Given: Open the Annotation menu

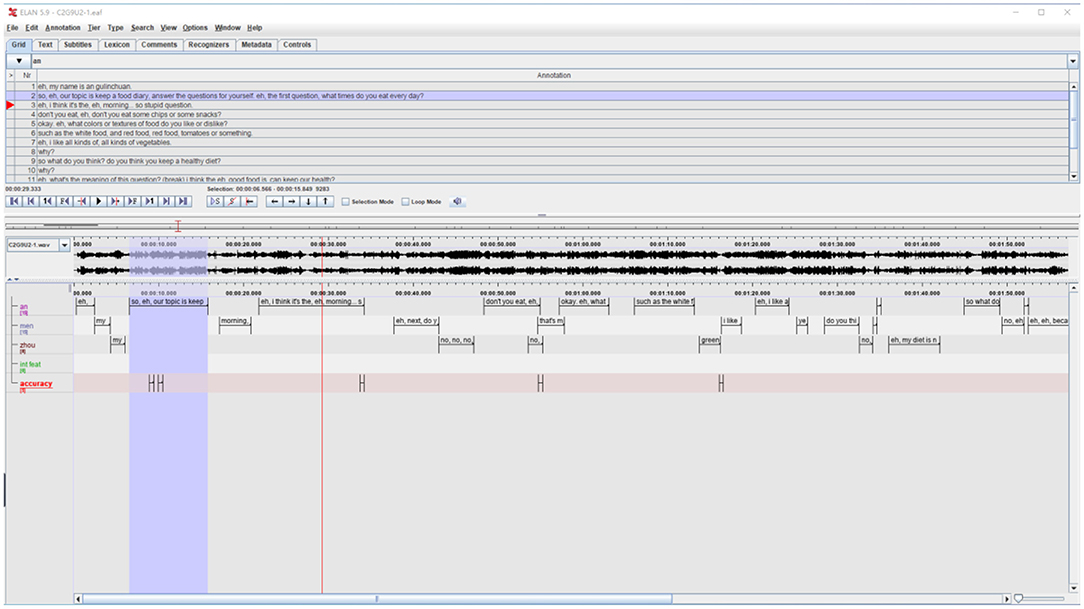Looking at the screenshot, I should point(63,28).
